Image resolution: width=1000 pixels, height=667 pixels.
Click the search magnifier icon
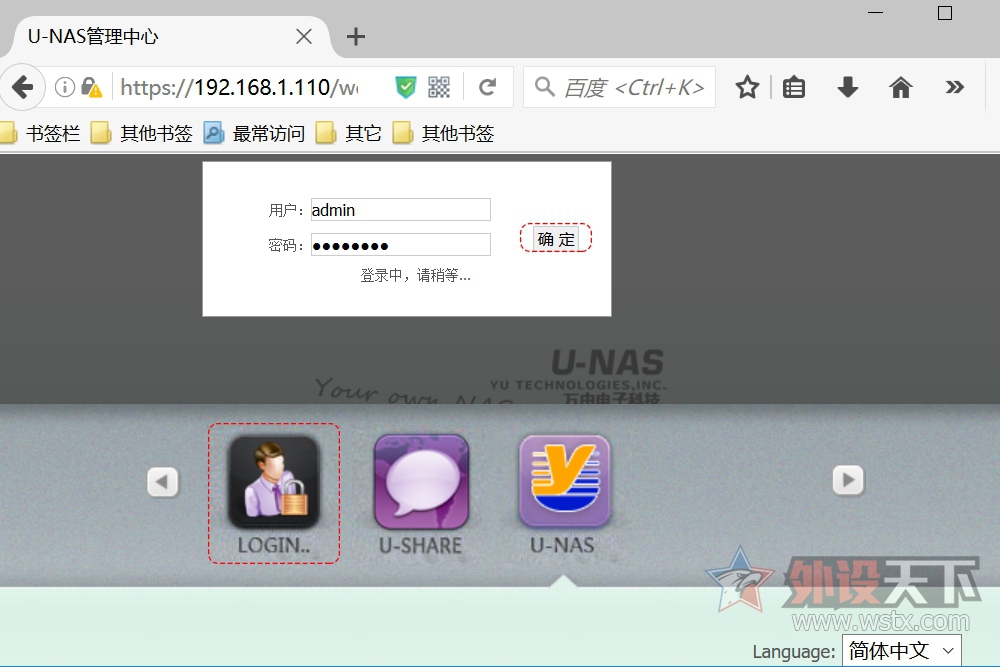point(545,86)
